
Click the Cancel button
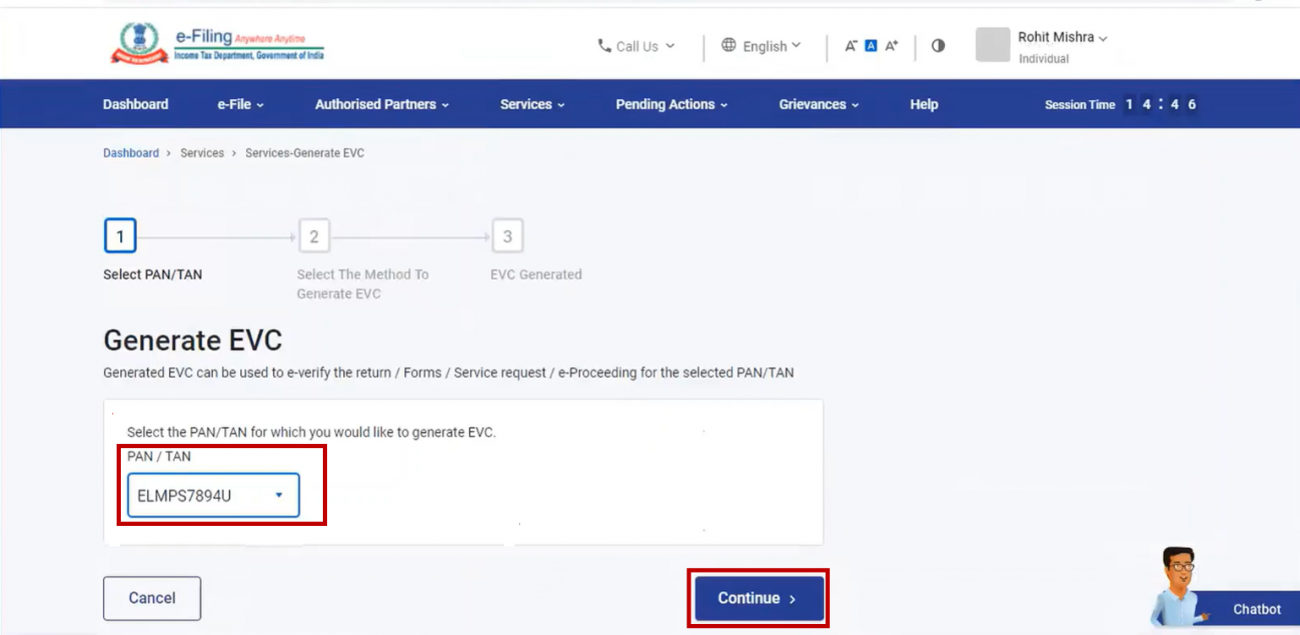152,597
